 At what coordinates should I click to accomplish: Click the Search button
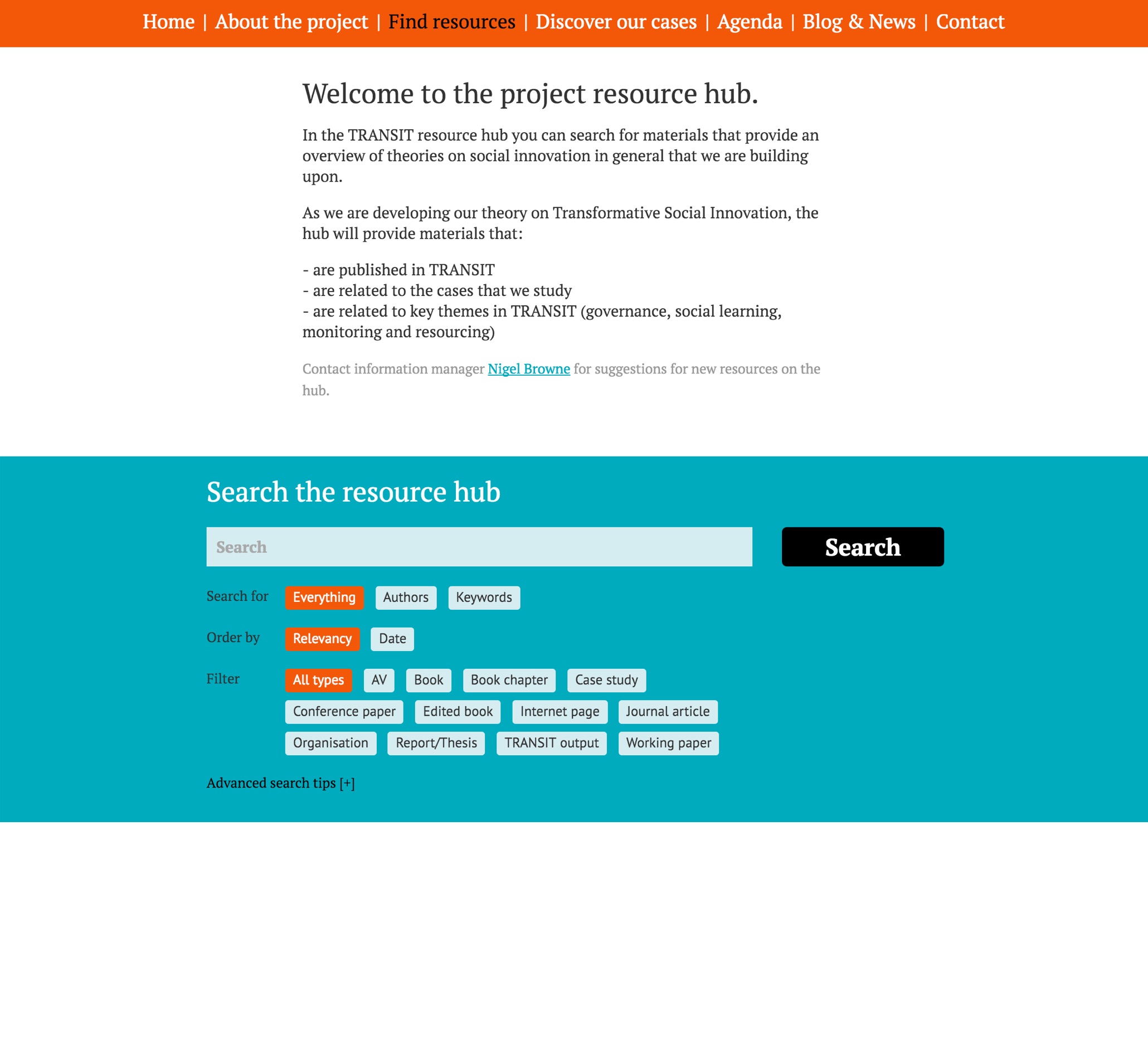tap(862, 546)
